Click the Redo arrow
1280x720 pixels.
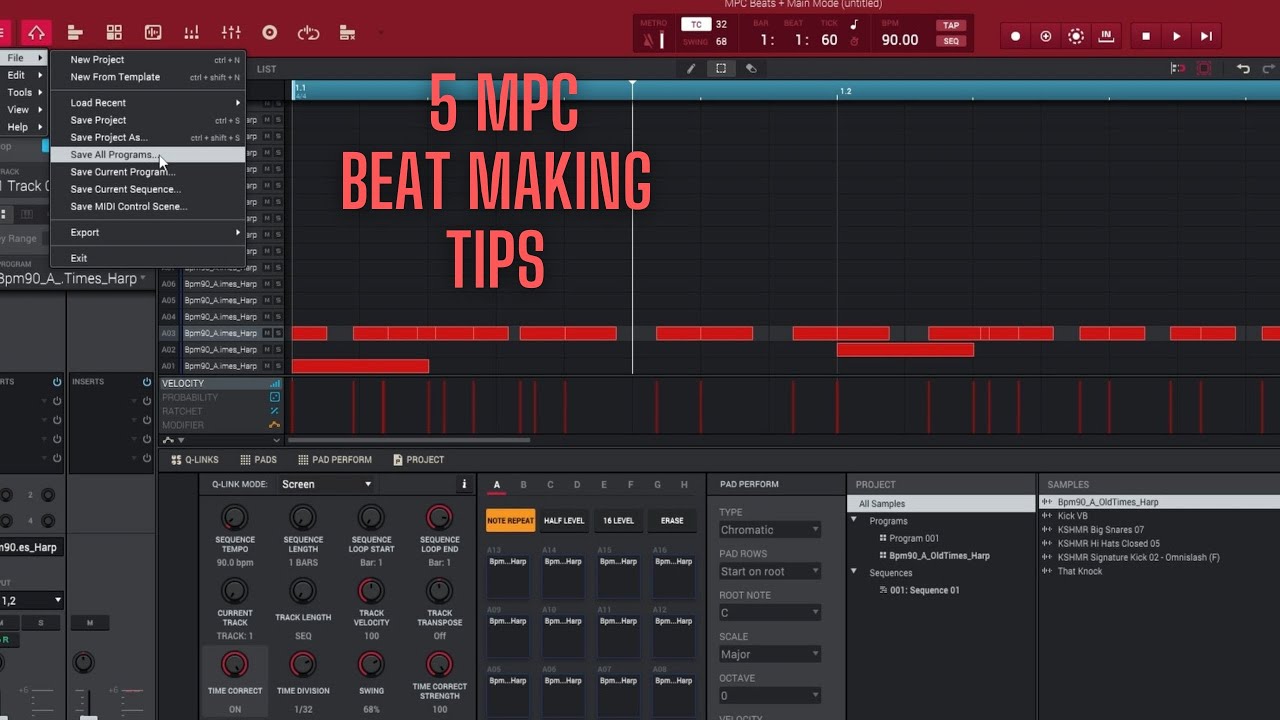click(x=1266, y=69)
